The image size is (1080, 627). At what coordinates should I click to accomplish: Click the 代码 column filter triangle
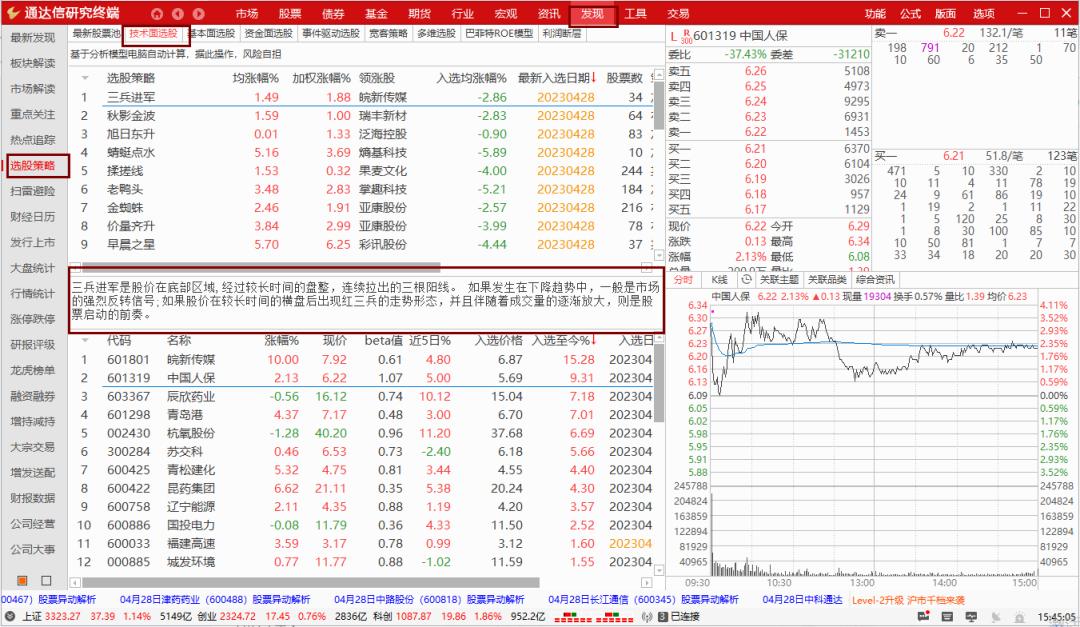pos(85,340)
